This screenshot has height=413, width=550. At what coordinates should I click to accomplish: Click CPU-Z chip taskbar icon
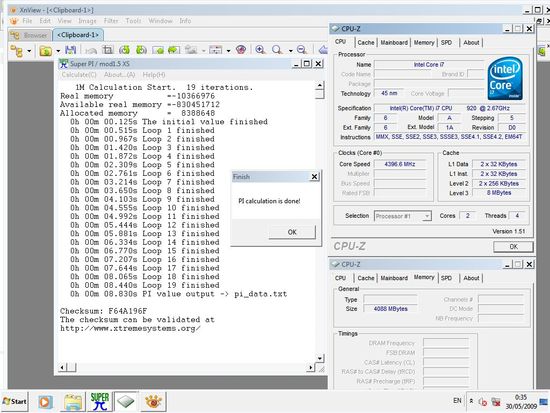(x=126, y=401)
